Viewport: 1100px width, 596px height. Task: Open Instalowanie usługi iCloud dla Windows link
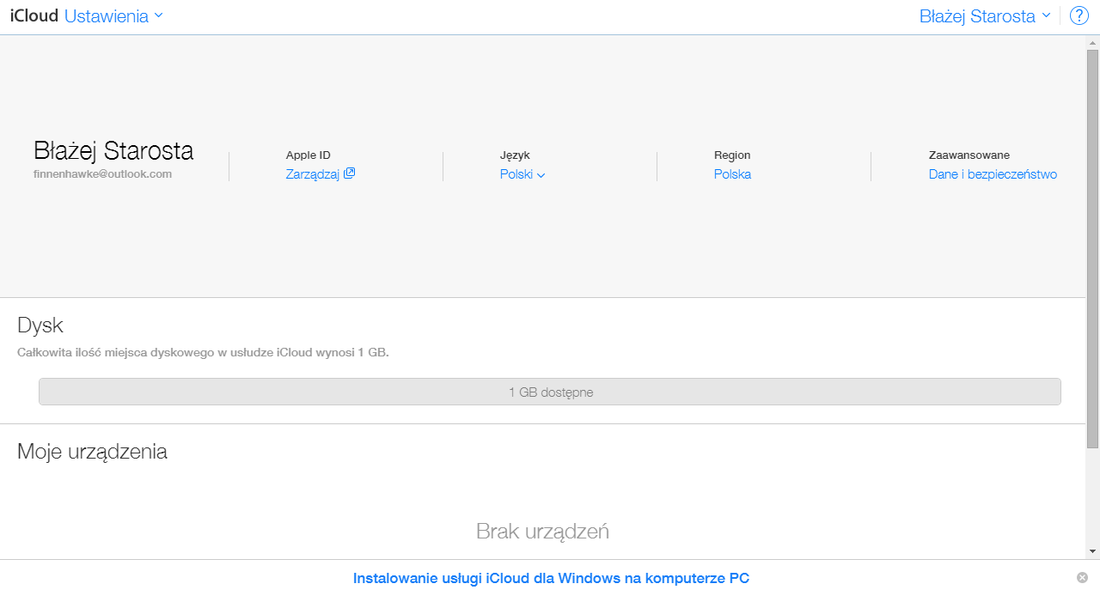tap(551, 578)
